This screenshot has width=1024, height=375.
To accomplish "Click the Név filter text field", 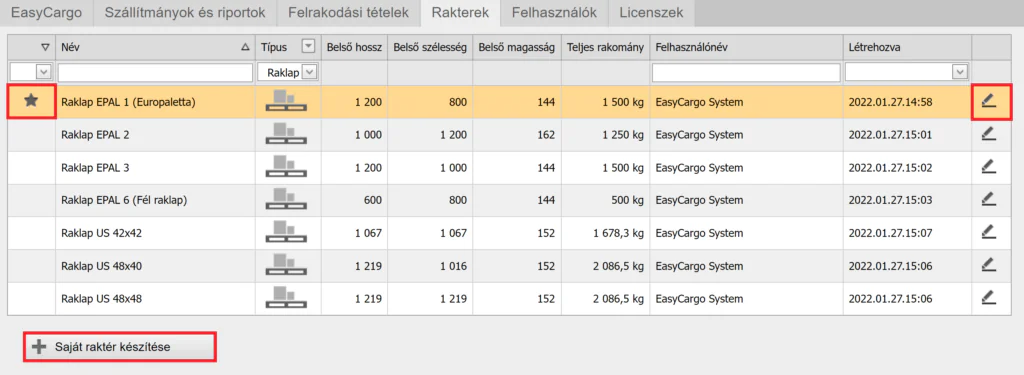I will click(x=155, y=72).
